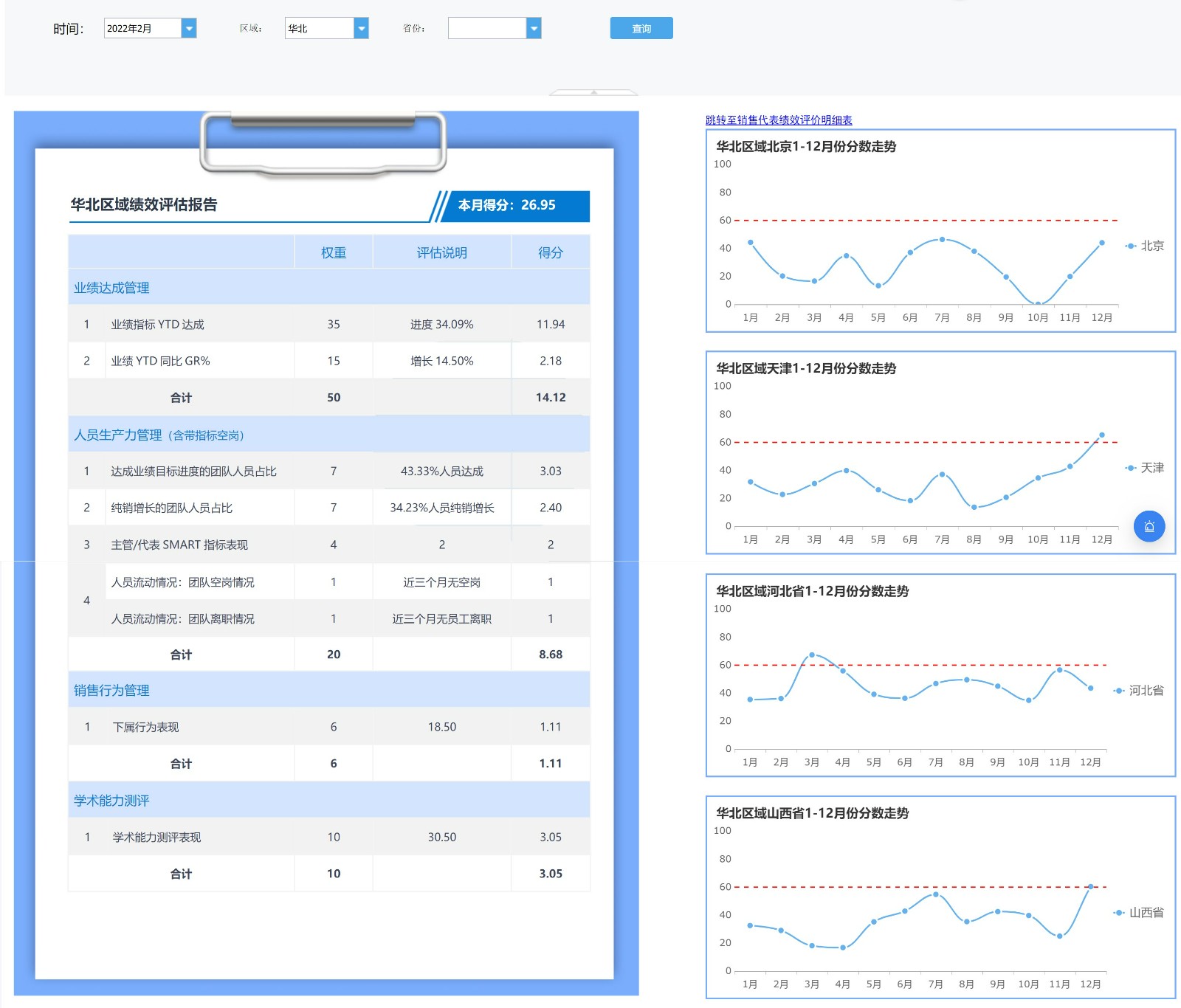Click the 查询 button

pyautogui.click(x=641, y=28)
